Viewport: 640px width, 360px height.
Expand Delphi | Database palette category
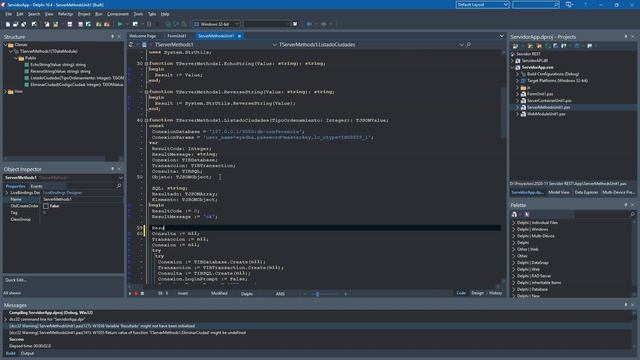click(x=513, y=289)
